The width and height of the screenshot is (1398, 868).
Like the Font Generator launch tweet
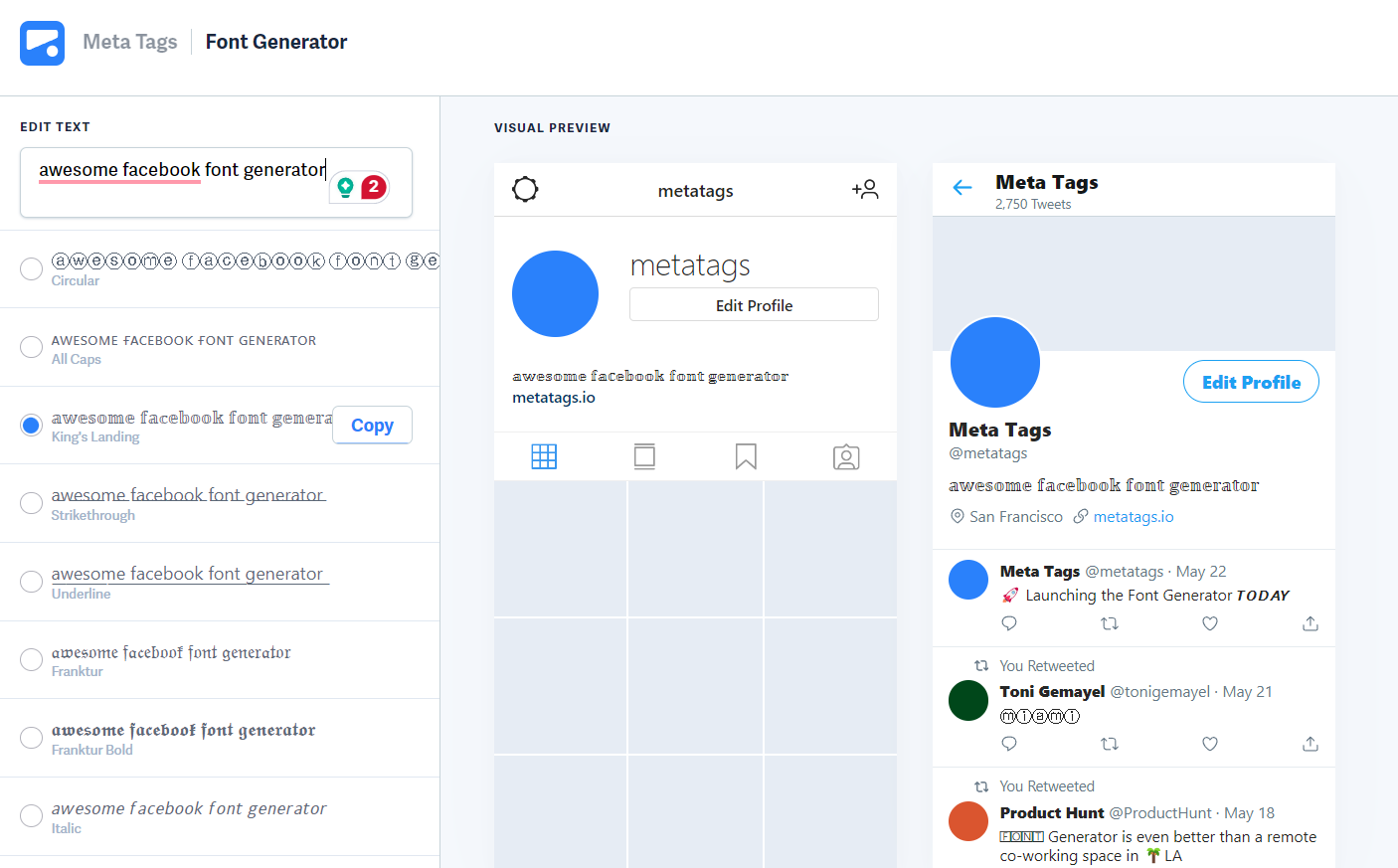coord(1210,623)
